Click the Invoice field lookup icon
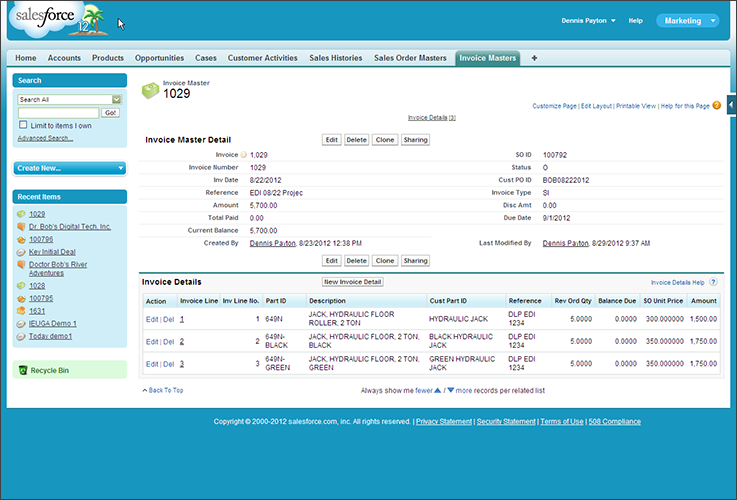 point(243,155)
